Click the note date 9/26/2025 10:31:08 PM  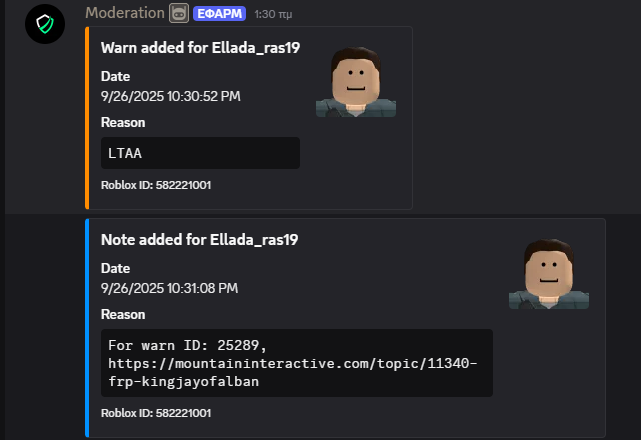tap(169, 288)
